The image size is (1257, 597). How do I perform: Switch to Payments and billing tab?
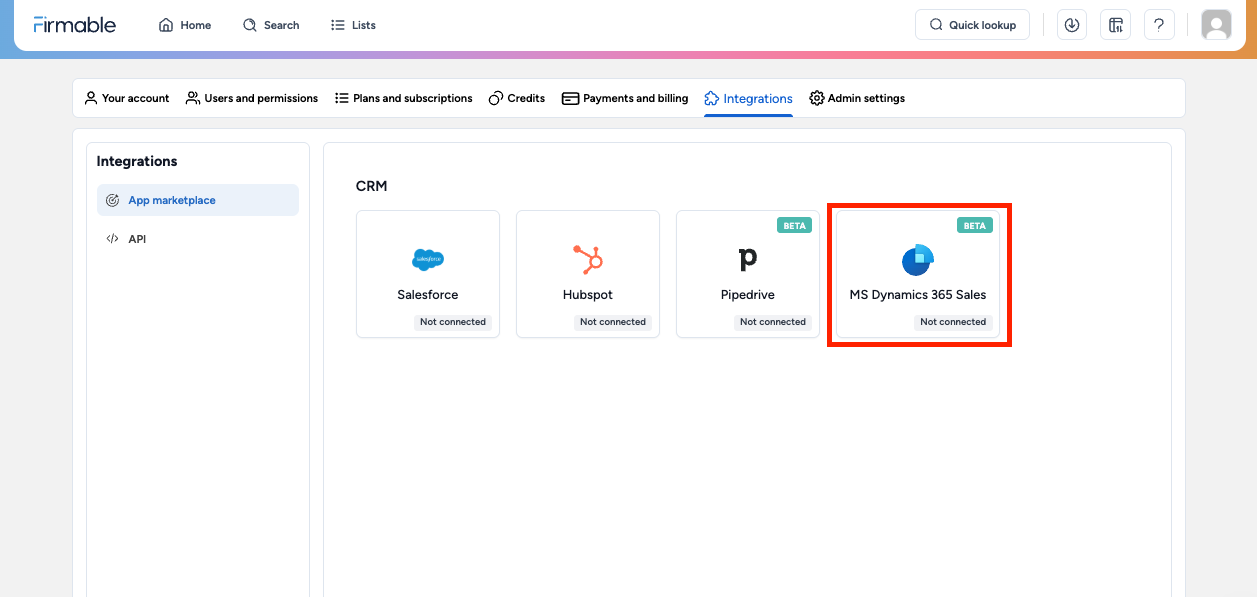pos(625,98)
